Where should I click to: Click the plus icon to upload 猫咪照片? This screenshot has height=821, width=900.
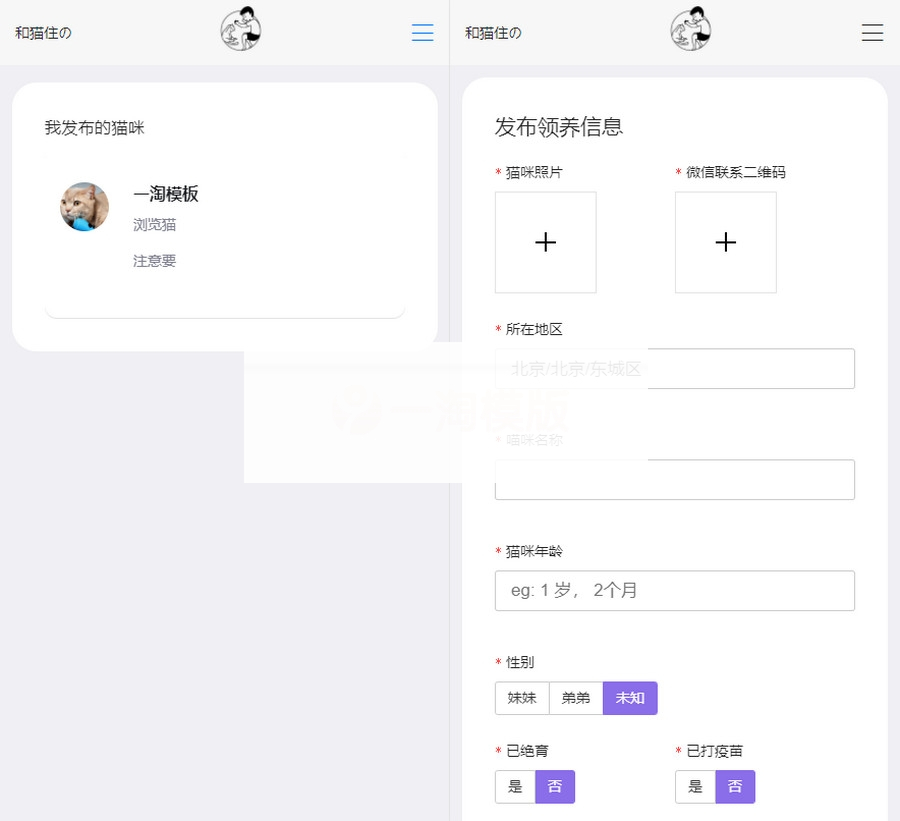tap(545, 242)
